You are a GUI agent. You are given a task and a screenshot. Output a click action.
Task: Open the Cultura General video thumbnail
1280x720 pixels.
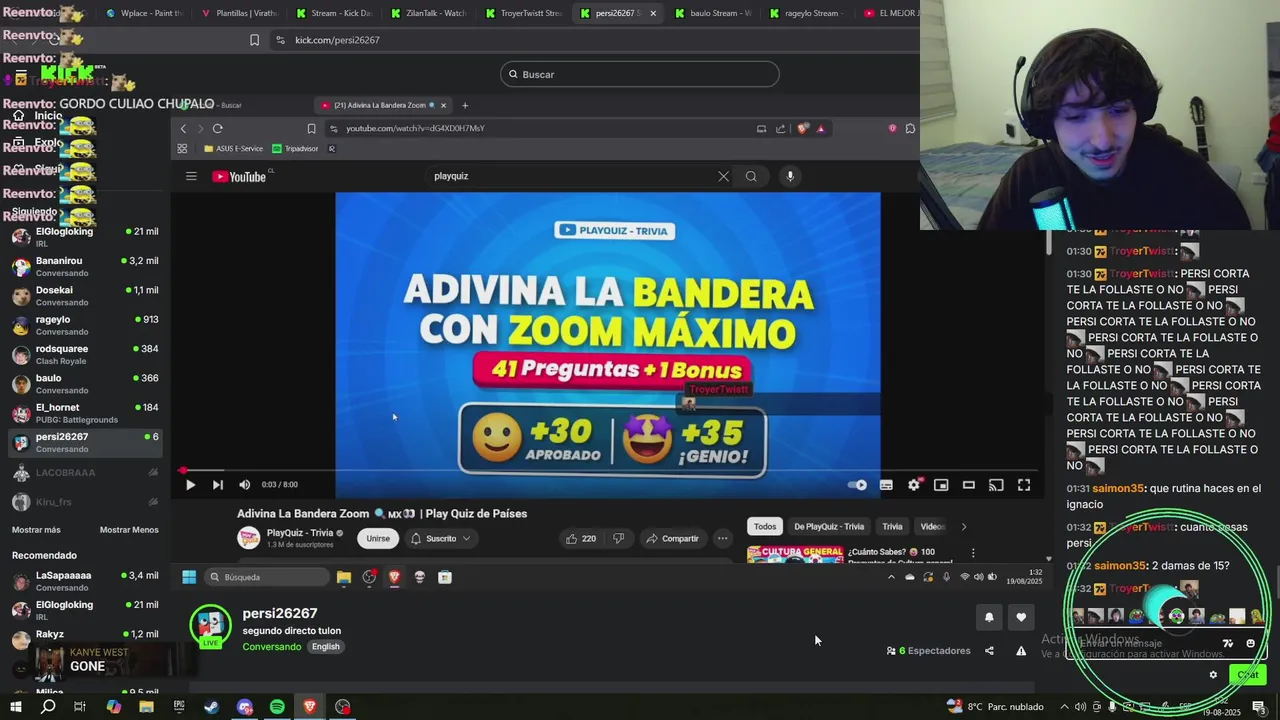click(795, 553)
